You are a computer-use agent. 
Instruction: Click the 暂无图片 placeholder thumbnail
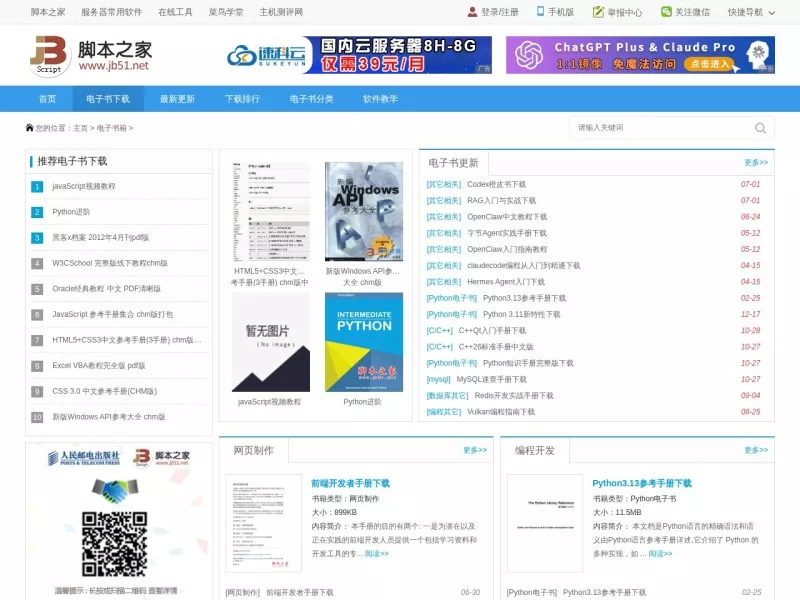coord(271,342)
